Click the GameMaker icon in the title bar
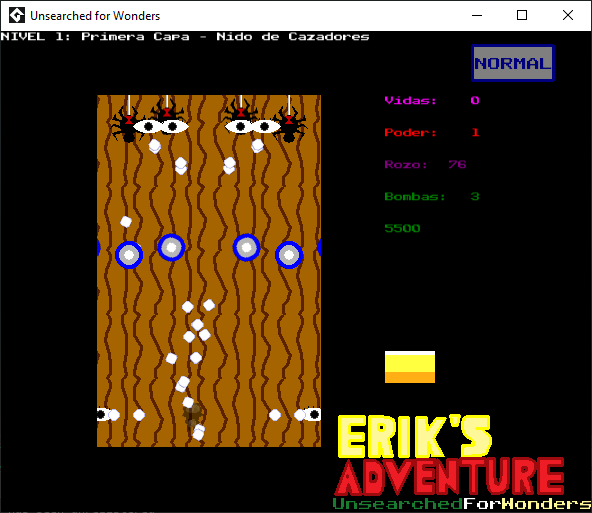 [x=17, y=15]
